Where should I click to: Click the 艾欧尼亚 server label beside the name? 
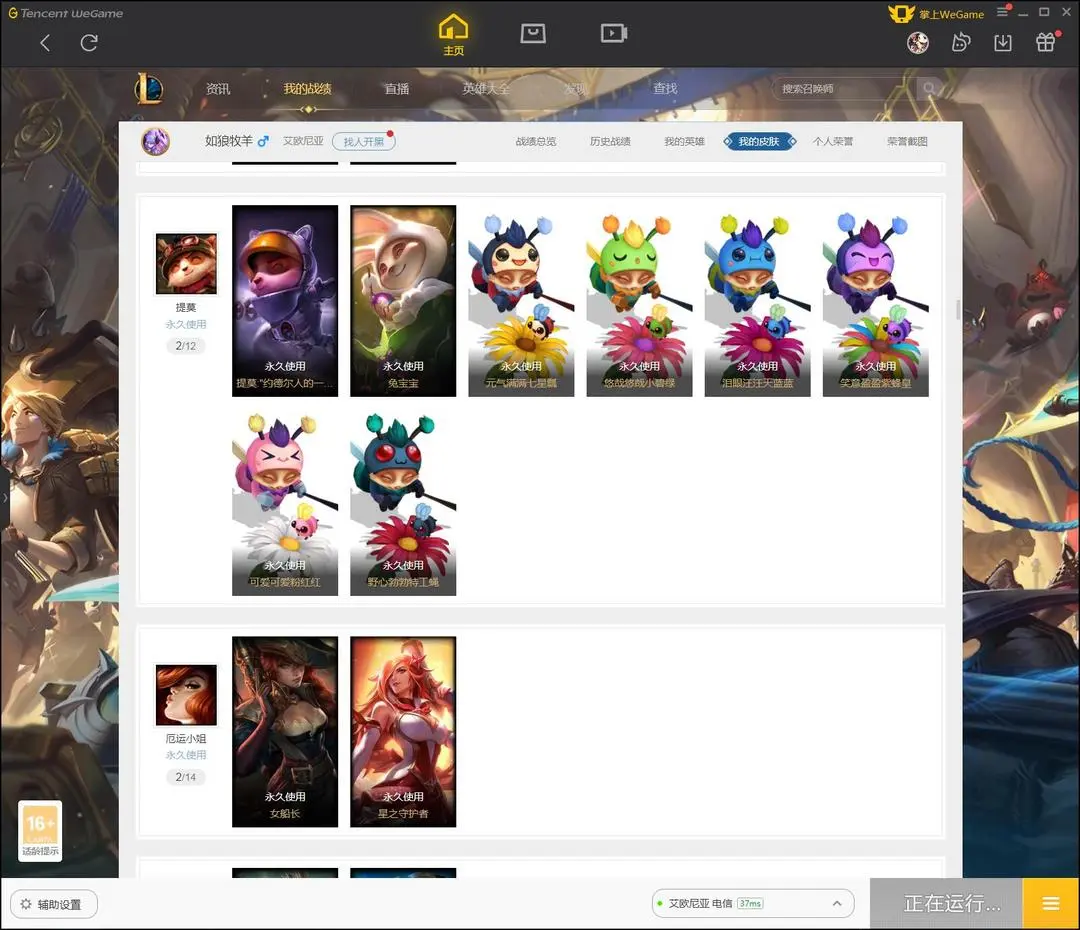click(x=303, y=141)
